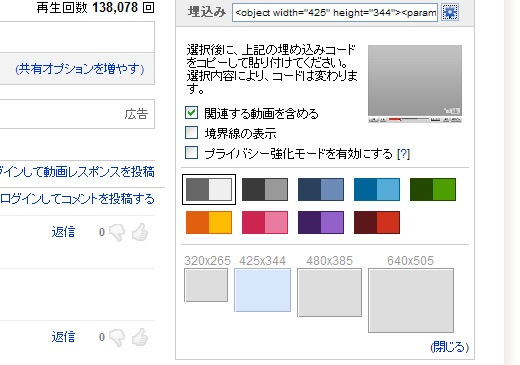Open view statistics icon beside 138,078
The image size is (520, 365).
tap(149, 7)
